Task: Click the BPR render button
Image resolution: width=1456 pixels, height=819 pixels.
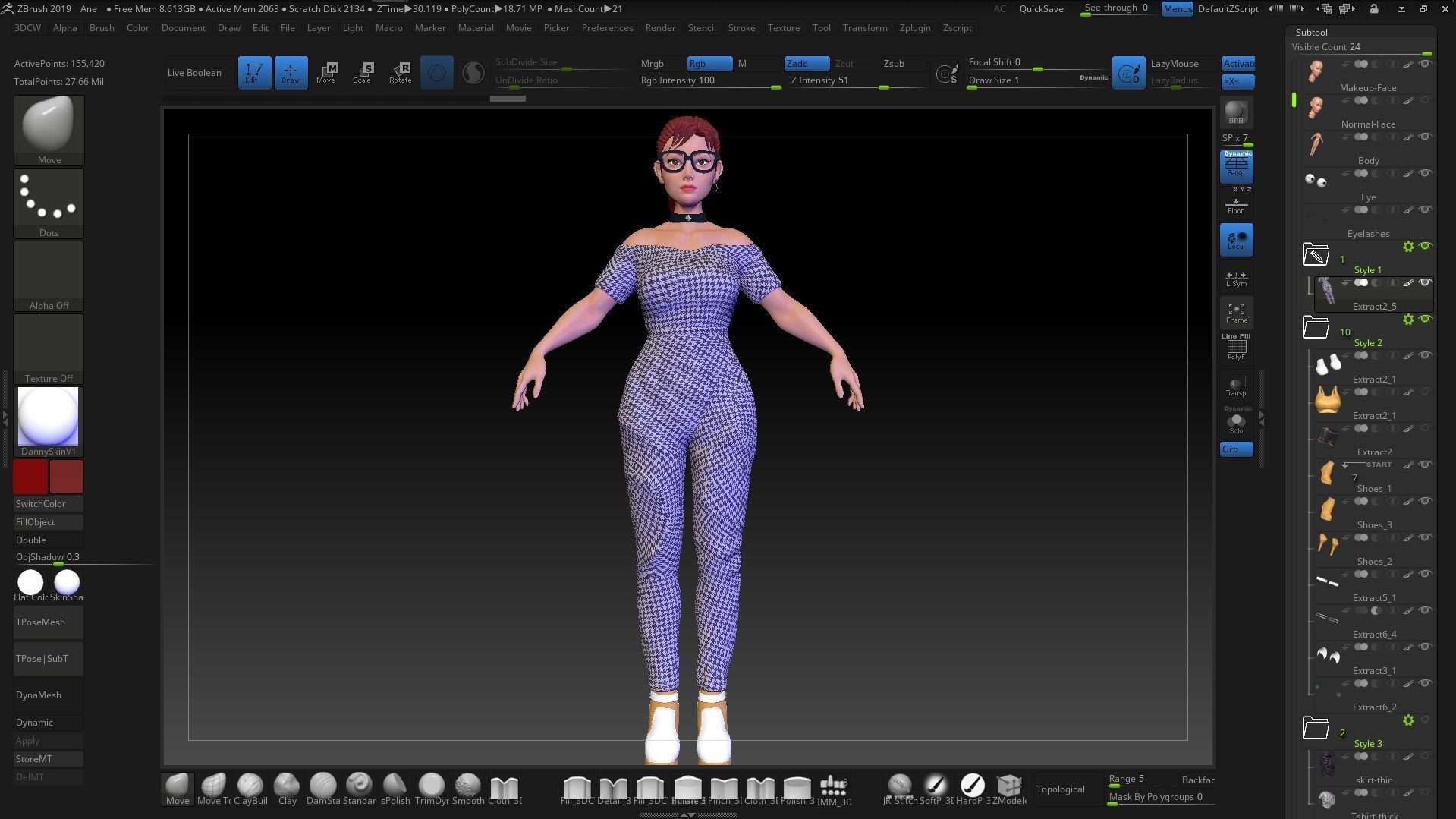Action: (1236, 112)
